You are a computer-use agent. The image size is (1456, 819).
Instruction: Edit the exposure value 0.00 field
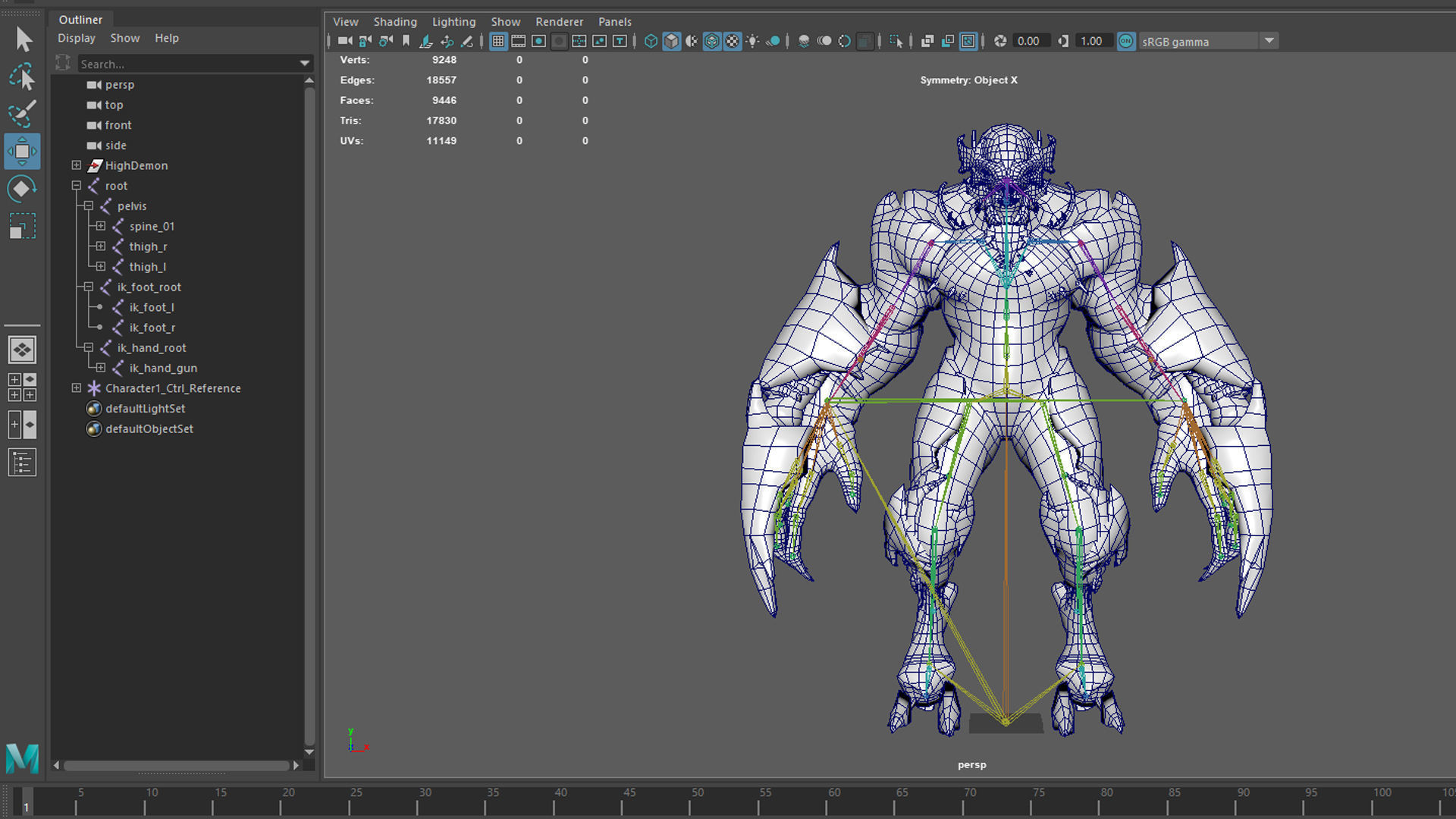[1031, 41]
